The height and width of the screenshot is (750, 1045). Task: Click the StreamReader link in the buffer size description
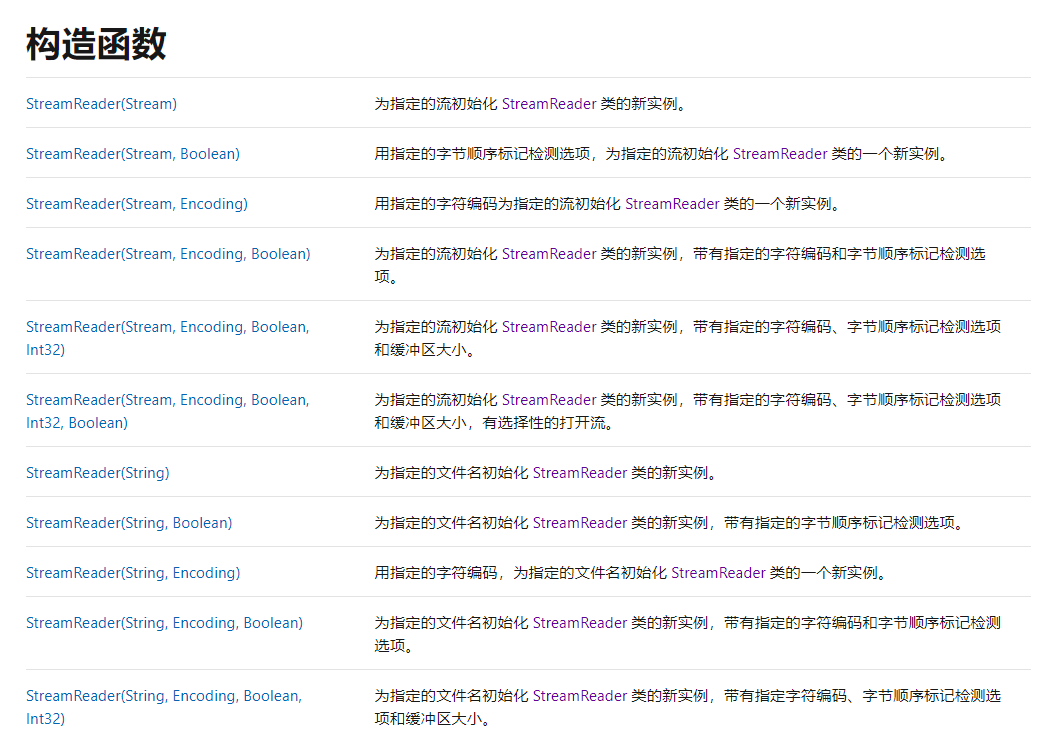pos(548,326)
